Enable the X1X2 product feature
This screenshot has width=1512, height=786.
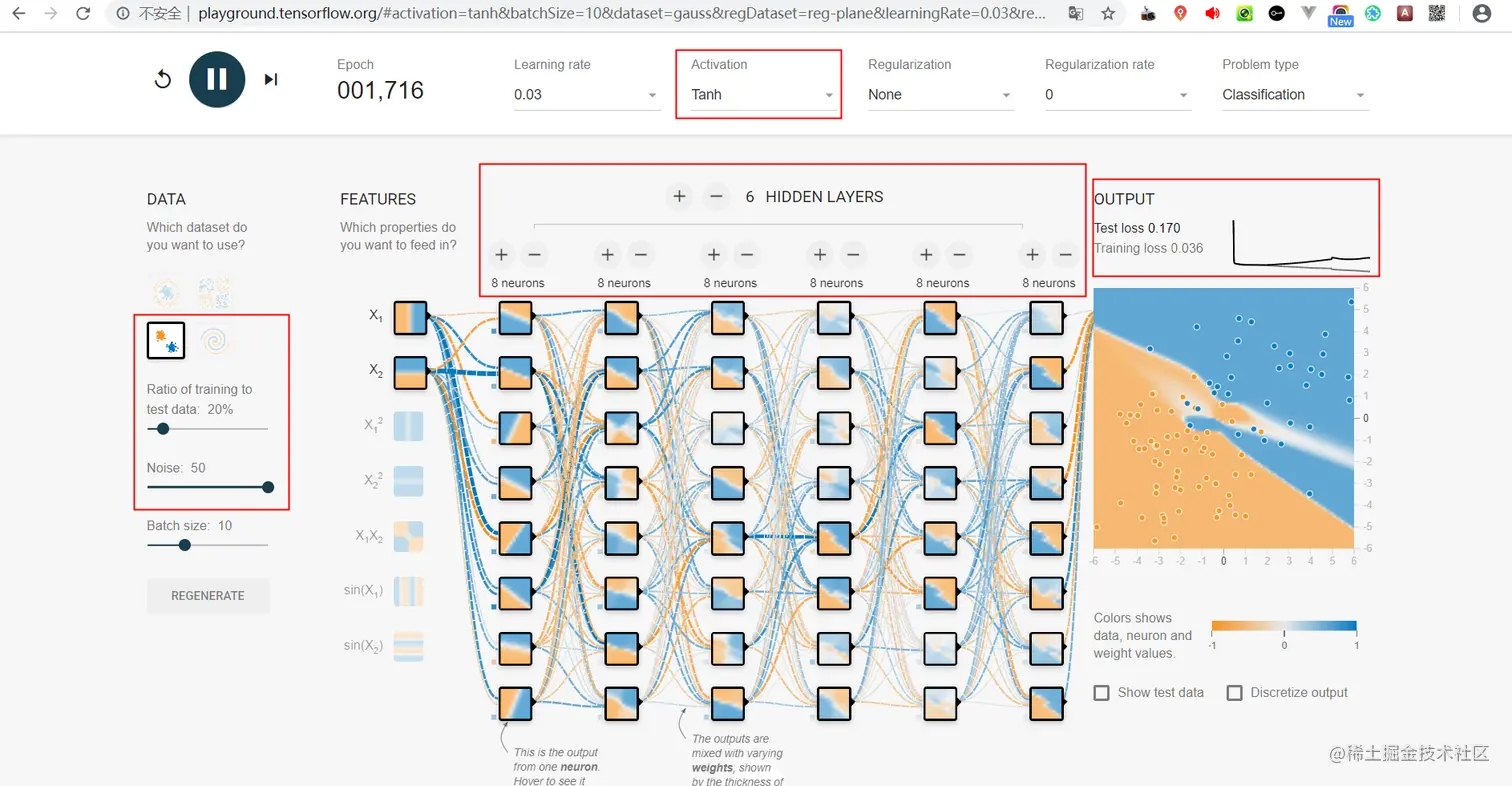pyautogui.click(x=409, y=536)
